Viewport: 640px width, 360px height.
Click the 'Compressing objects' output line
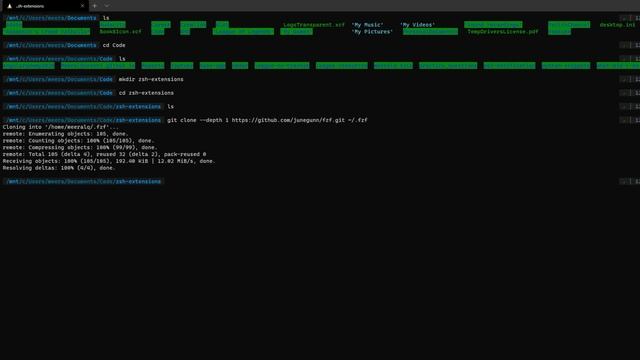[x=80, y=147]
